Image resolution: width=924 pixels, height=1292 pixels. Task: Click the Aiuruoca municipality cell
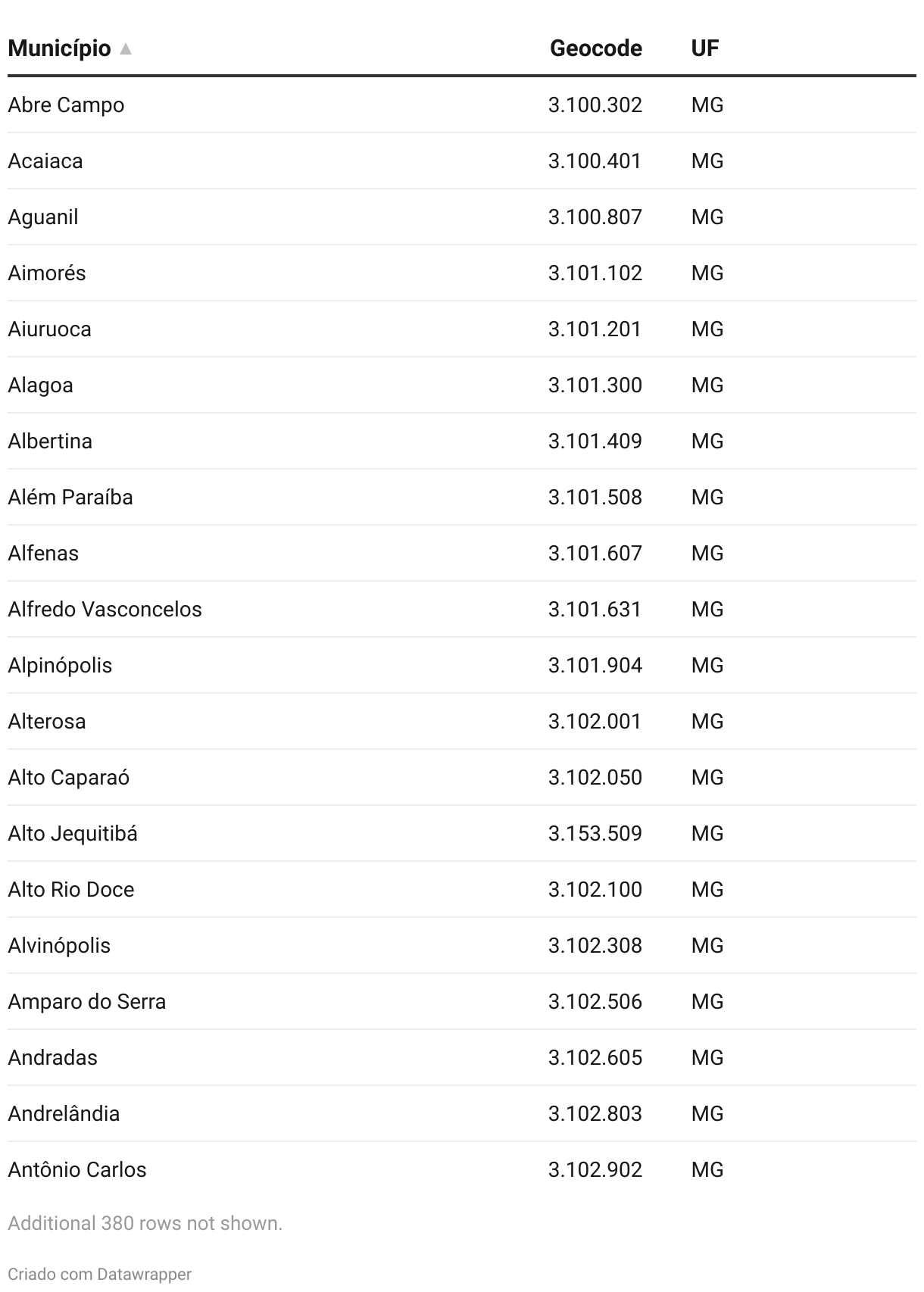[x=49, y=329]
